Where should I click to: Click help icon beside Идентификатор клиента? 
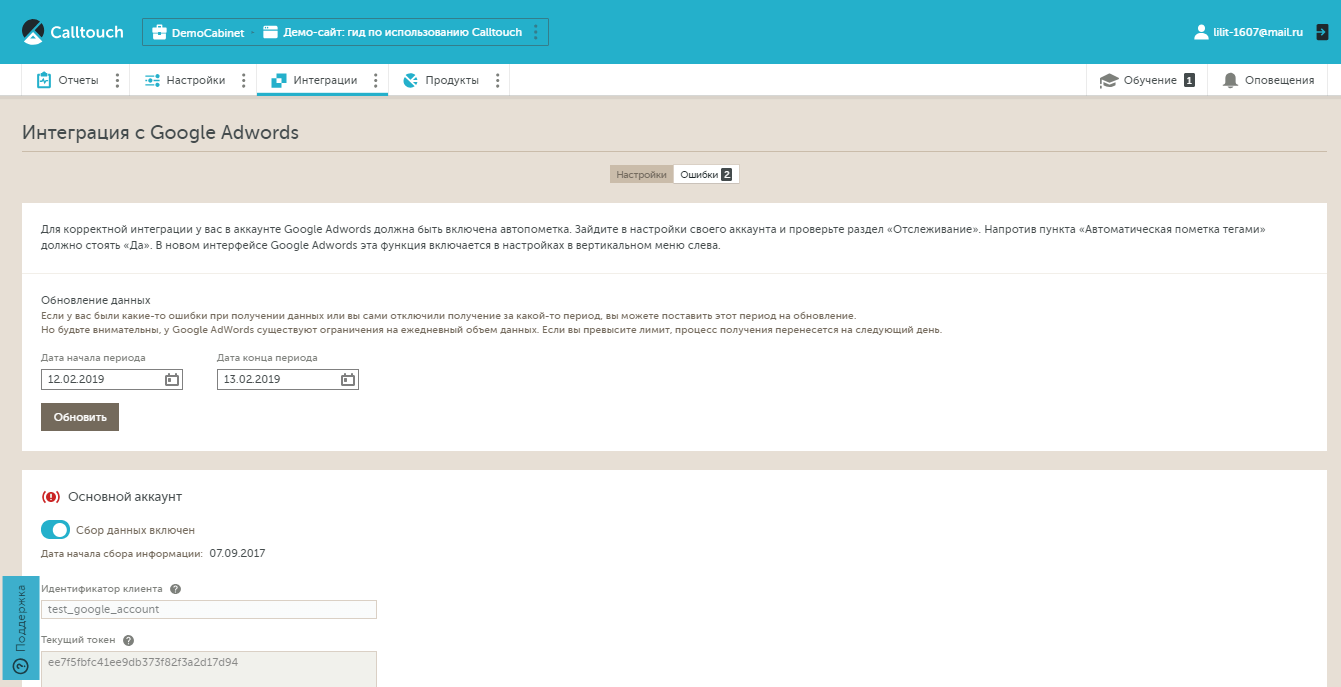coord(175,590)
